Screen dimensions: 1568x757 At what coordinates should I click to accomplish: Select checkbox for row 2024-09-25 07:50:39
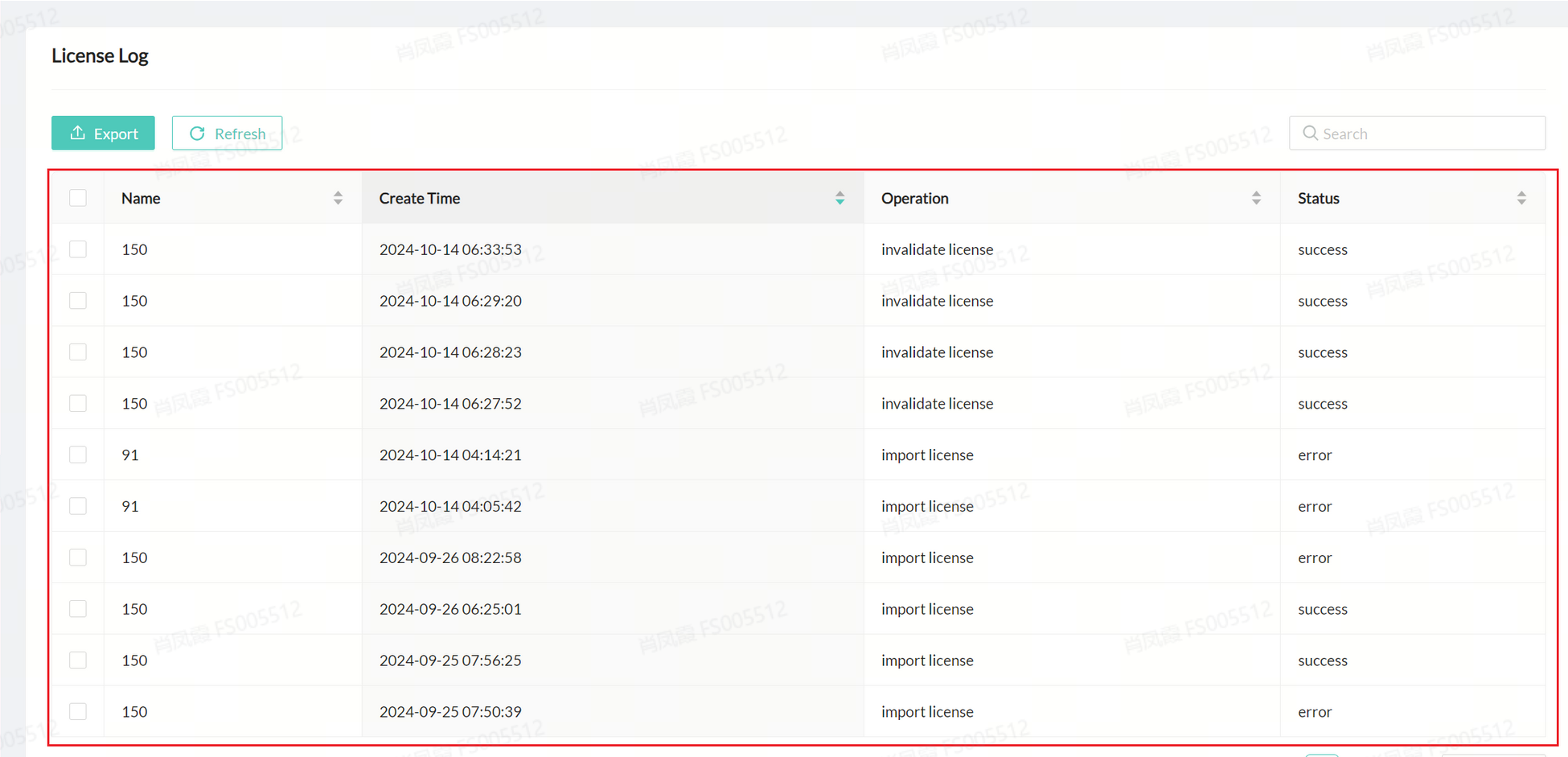pyautogui.click(x=78, y=711)
